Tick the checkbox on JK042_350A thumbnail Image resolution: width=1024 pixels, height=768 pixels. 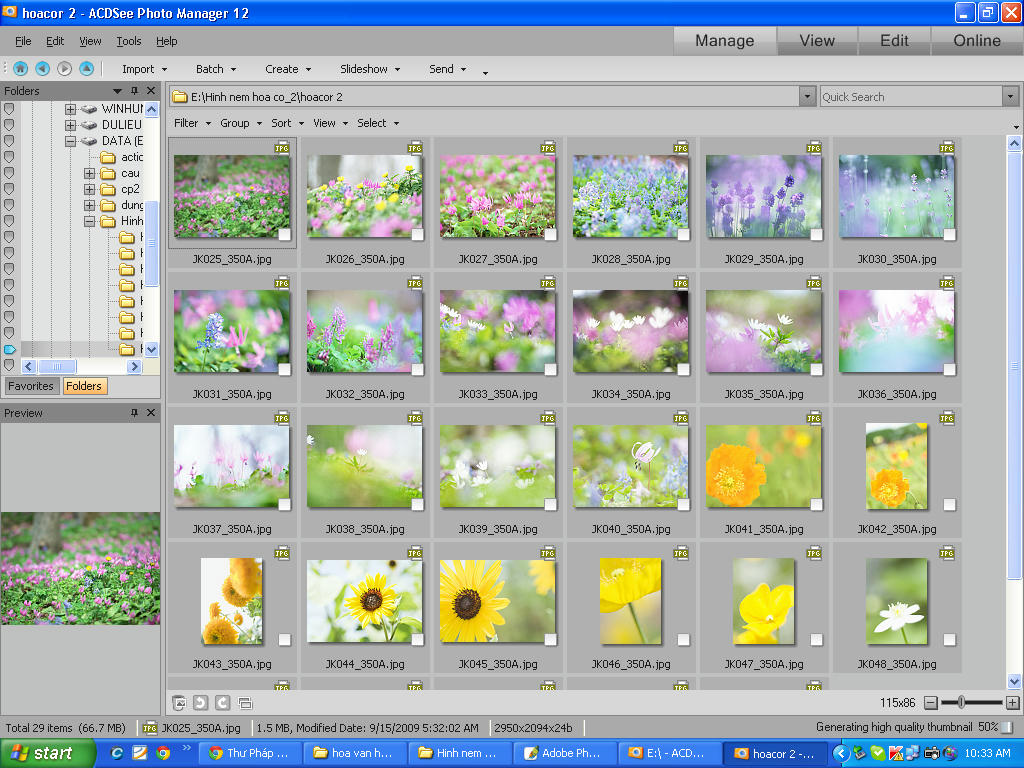click(x=950, y=505)
